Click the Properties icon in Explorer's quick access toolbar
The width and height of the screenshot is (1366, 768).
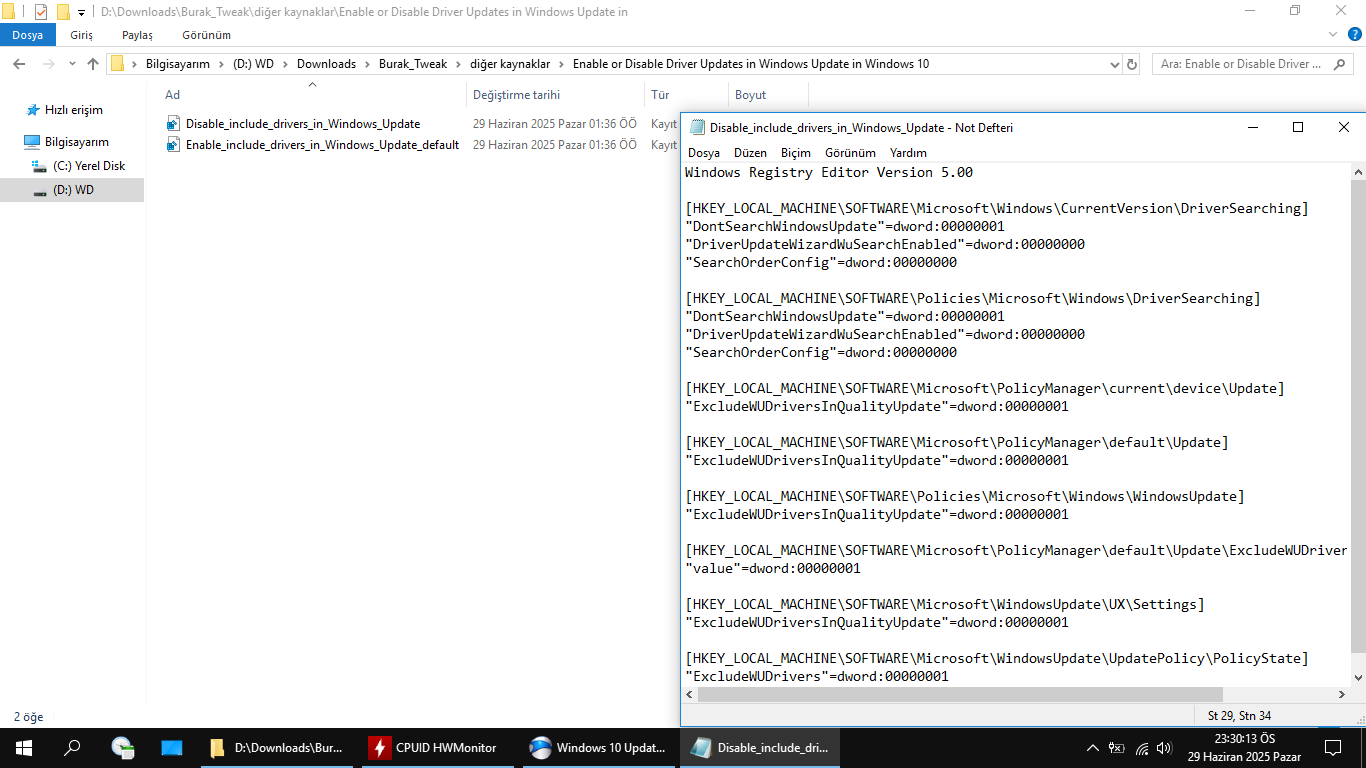coord(41,12)
